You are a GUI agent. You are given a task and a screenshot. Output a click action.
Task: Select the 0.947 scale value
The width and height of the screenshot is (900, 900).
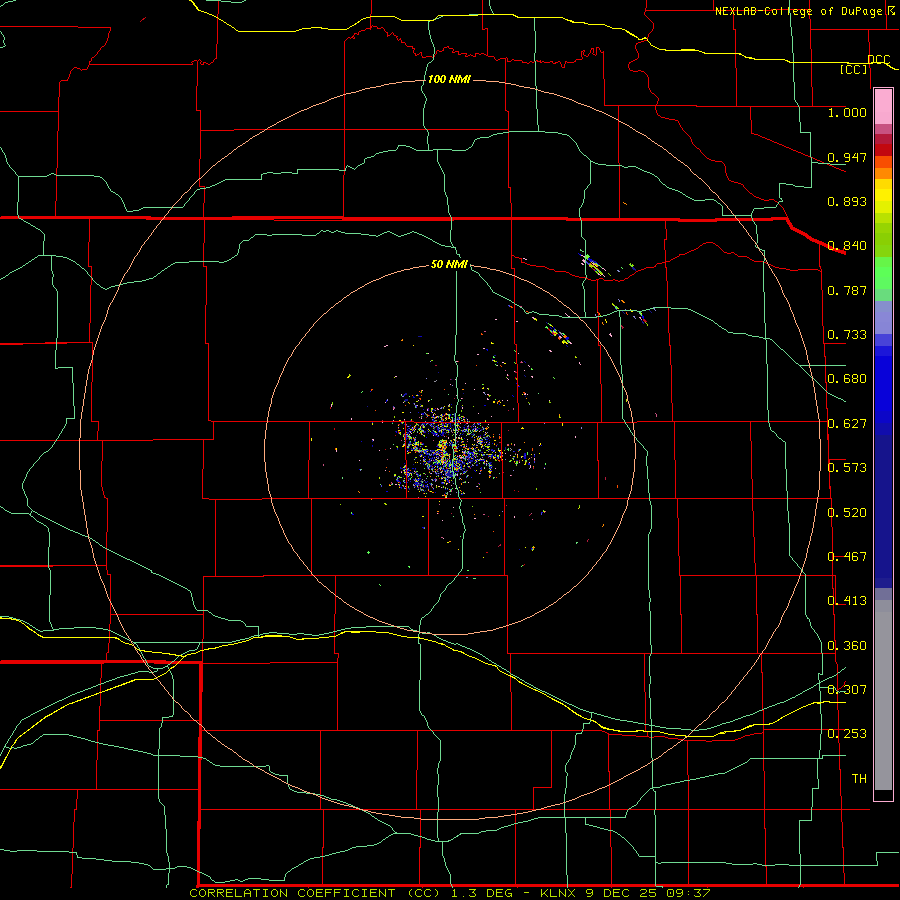pos(847,157)
